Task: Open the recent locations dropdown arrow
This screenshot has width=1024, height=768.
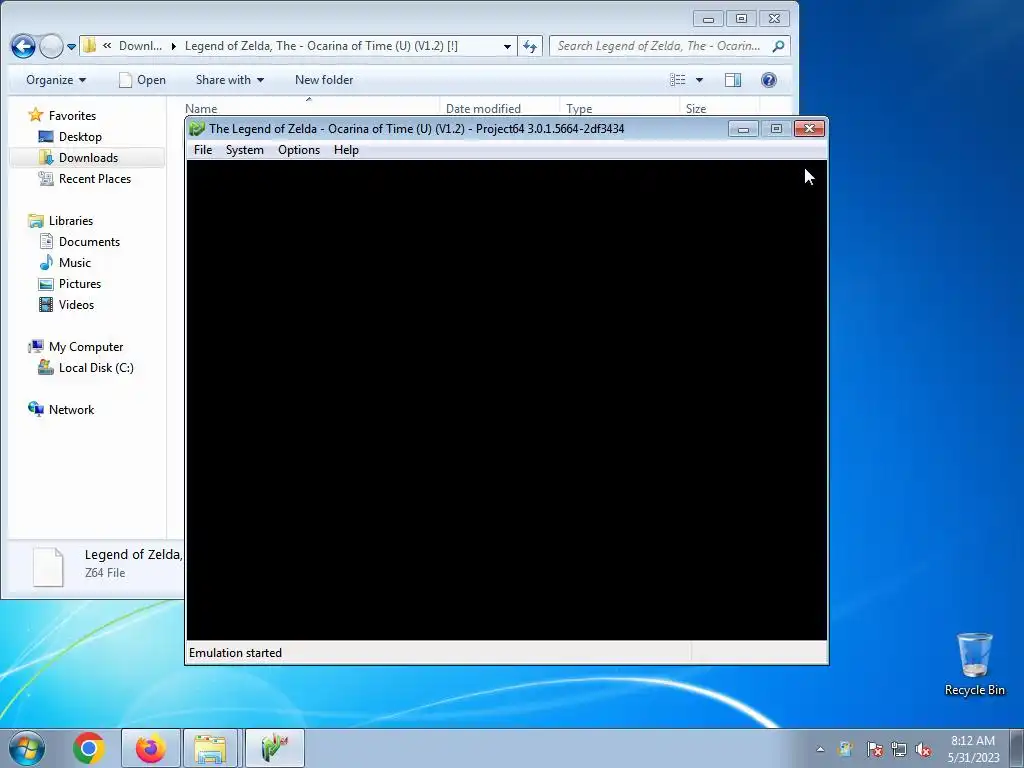Action: pos(71,46)
